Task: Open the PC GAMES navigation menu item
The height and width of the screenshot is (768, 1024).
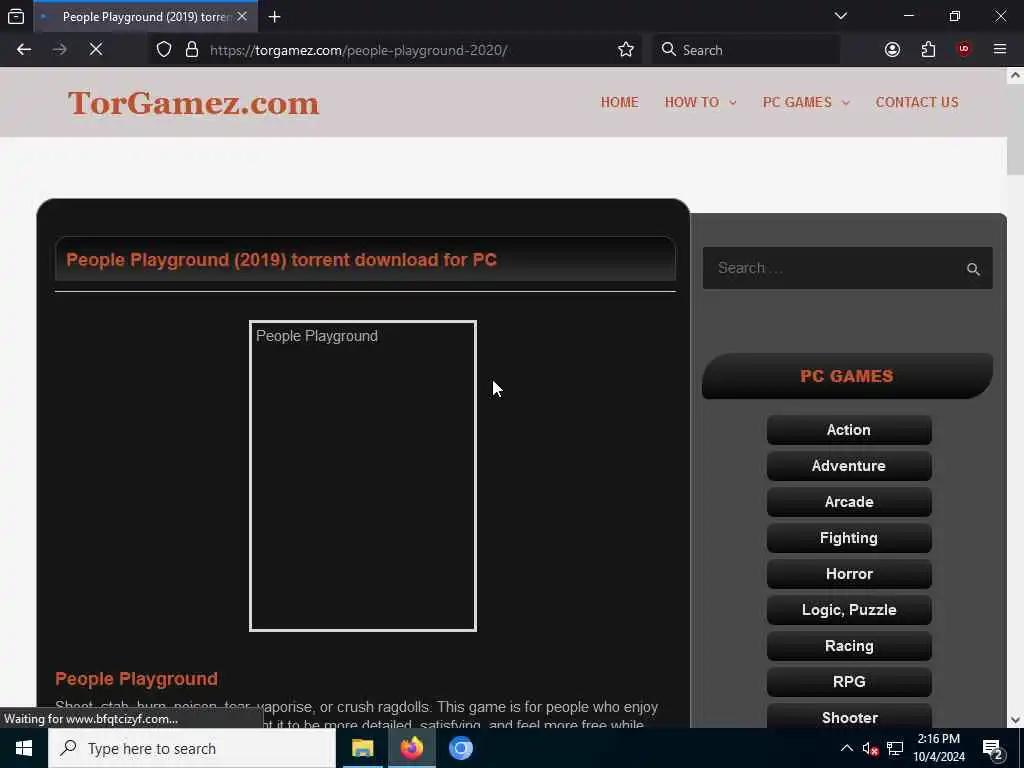Action: coord(797,103)
